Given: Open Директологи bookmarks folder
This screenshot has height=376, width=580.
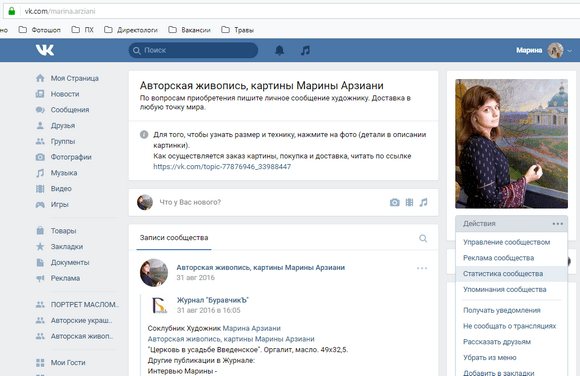Looking at the screenshot, I should [x=131, y=30].
